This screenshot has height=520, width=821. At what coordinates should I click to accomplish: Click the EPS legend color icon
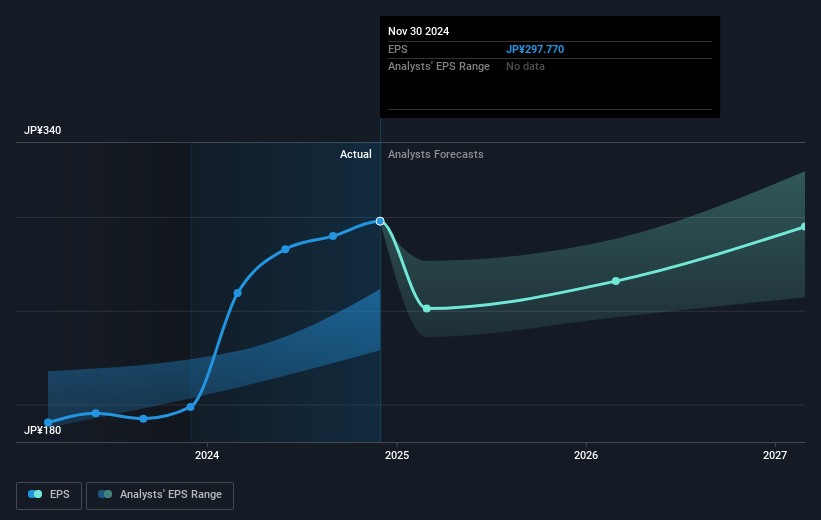35,494
